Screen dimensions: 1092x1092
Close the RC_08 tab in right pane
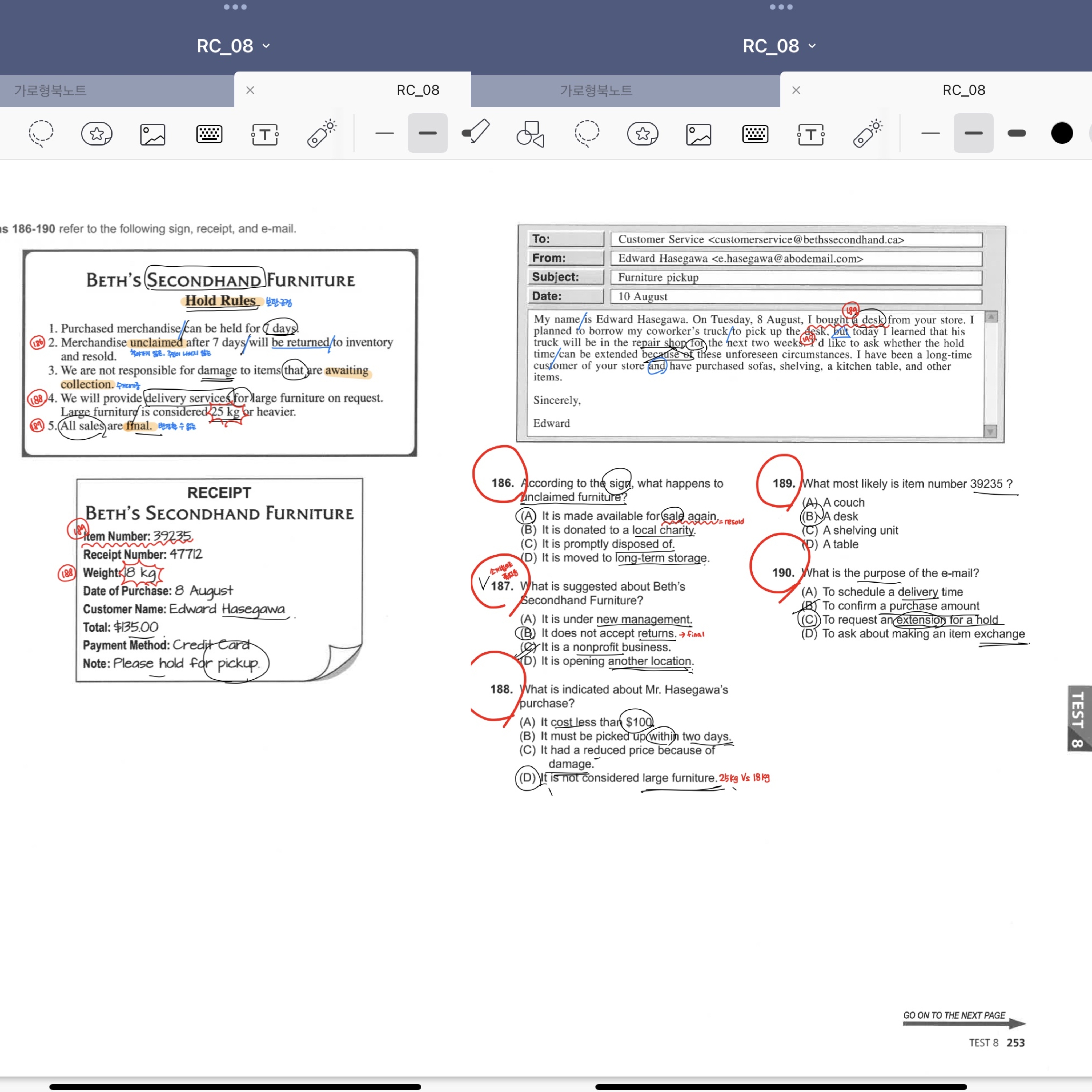pos(796,90)
